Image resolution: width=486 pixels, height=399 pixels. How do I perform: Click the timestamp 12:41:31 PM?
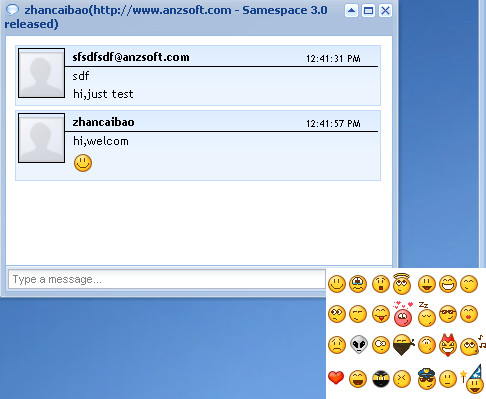tap(333, 59)
